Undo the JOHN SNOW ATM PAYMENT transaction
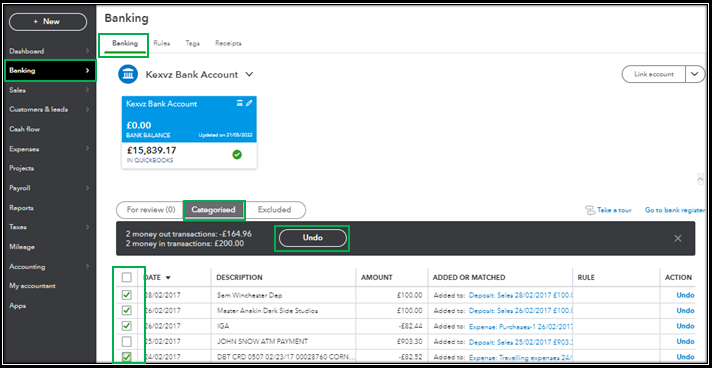 click(685, 342)
